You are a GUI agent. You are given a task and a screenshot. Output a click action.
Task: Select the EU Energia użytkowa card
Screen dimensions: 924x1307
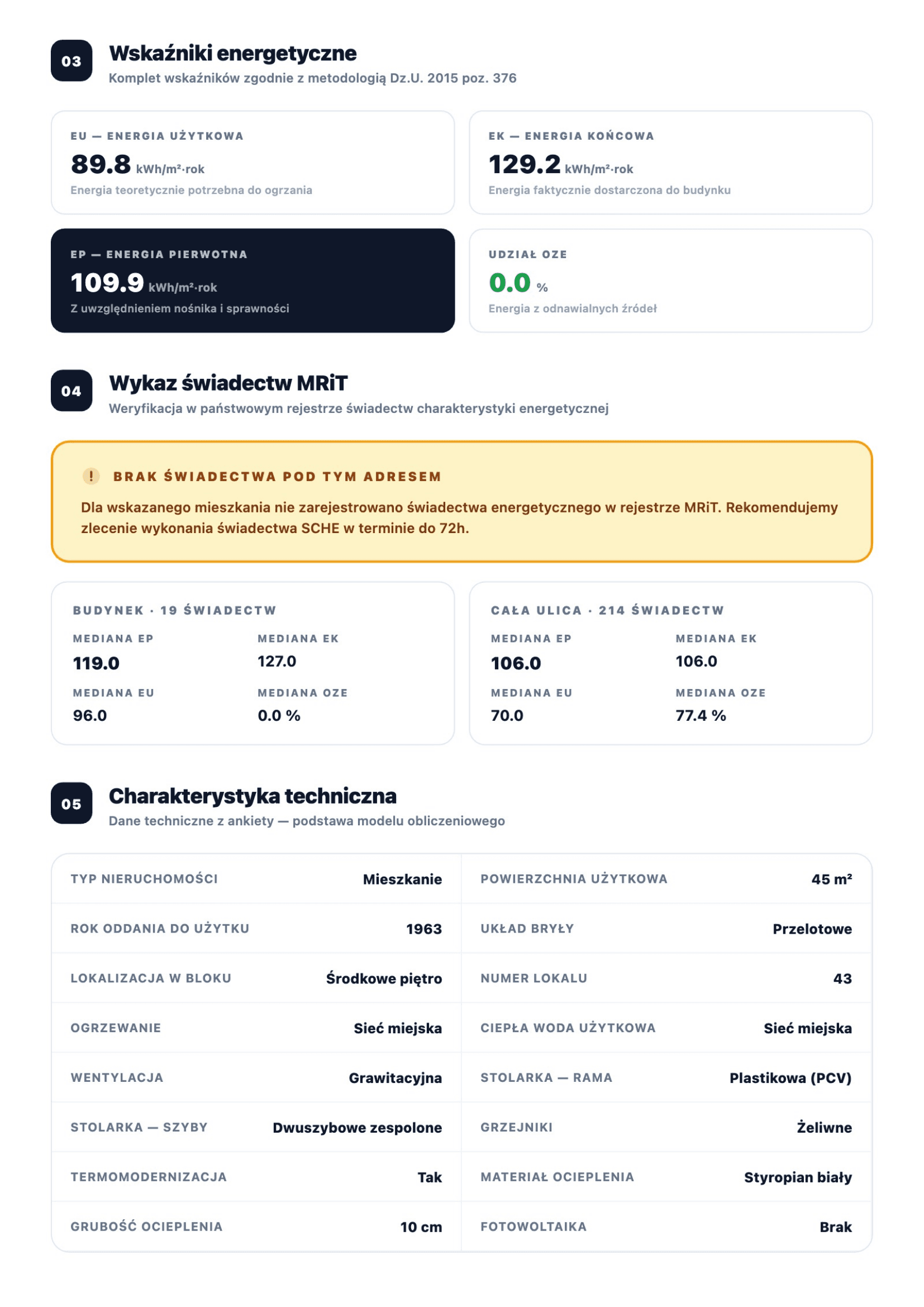(x=253, y=163)
